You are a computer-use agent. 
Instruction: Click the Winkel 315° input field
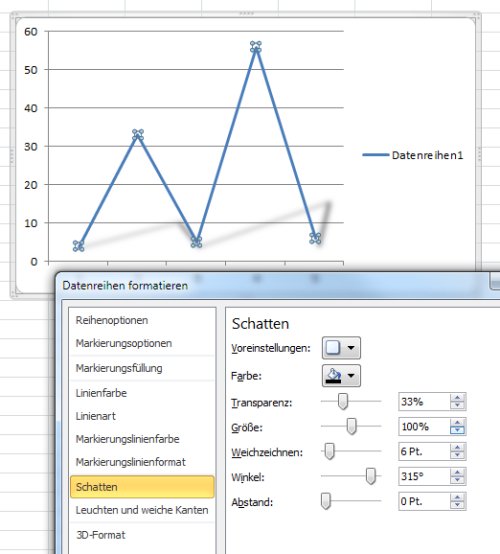[x=424, y=476]
